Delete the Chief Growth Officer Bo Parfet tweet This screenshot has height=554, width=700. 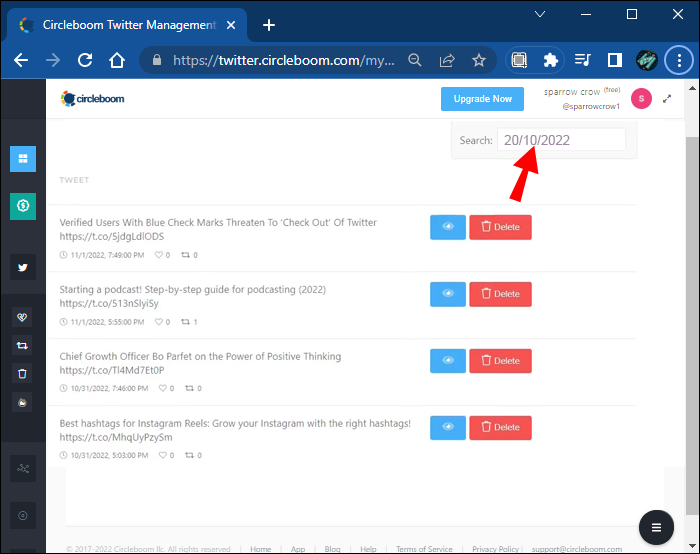tap(500, 361)
